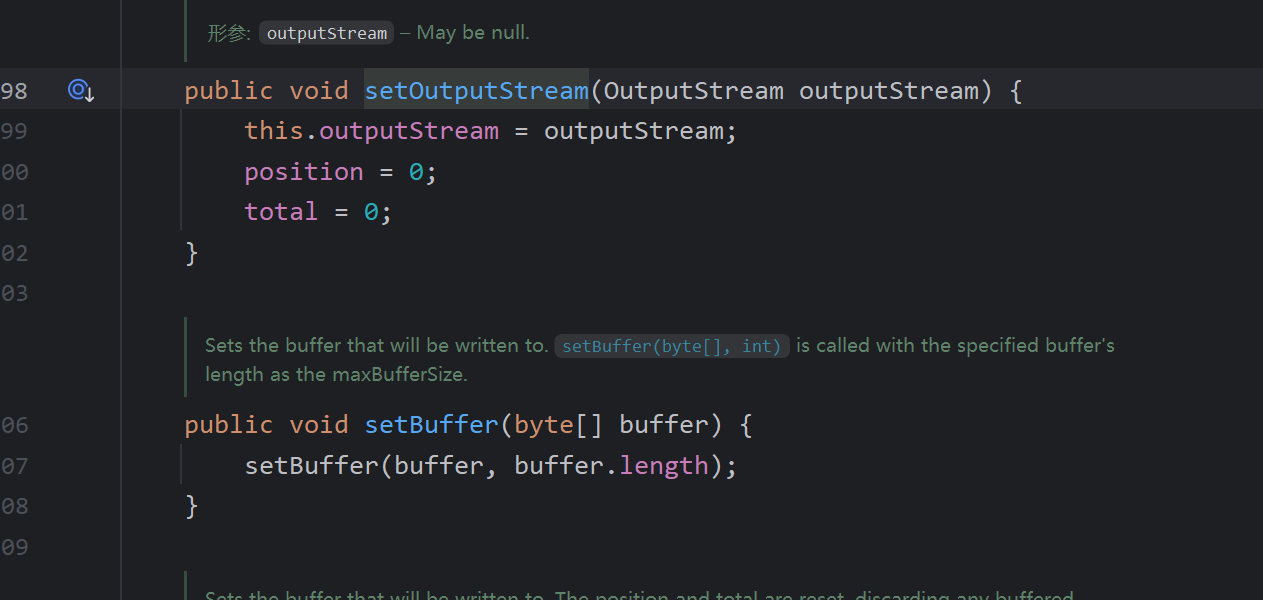Click the 'byte' keyword in the setBuffer parameters

click(x=543, y=425)
